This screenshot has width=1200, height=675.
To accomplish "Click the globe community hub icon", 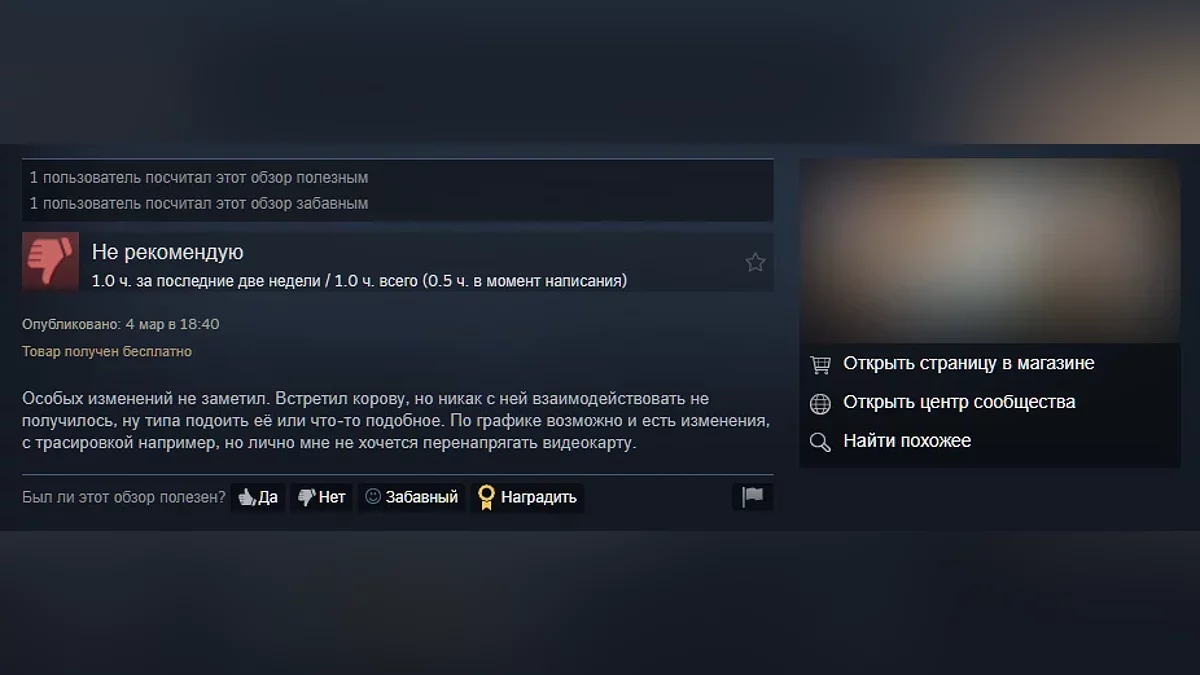I will pyautogui.click(x=820, y=403).
